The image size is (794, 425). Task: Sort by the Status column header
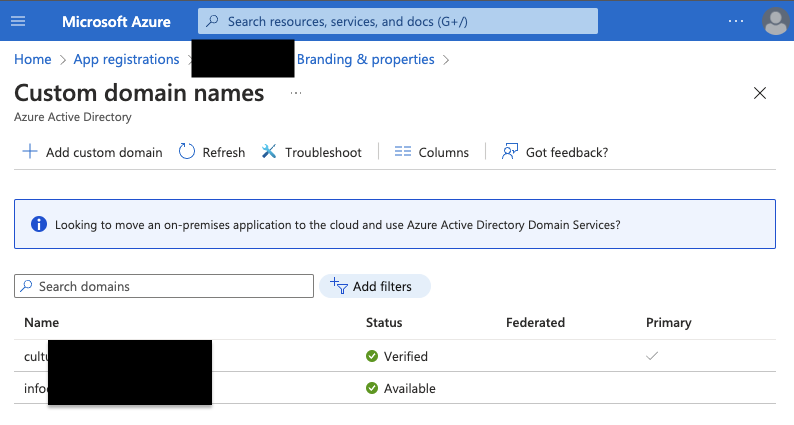pyautogui.click(x=384, y=323)
